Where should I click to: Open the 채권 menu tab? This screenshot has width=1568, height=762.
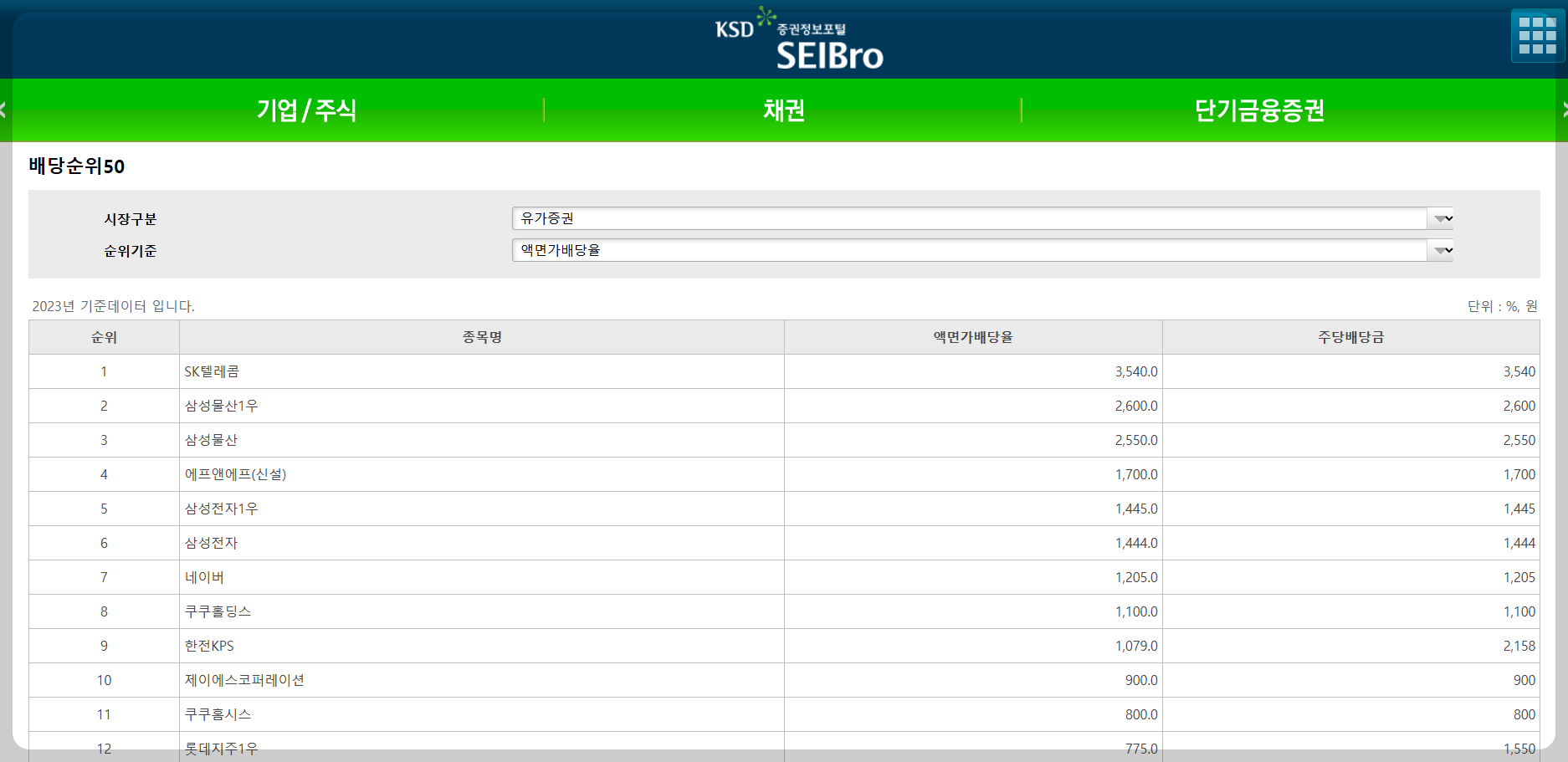click(x=783, y=110)
